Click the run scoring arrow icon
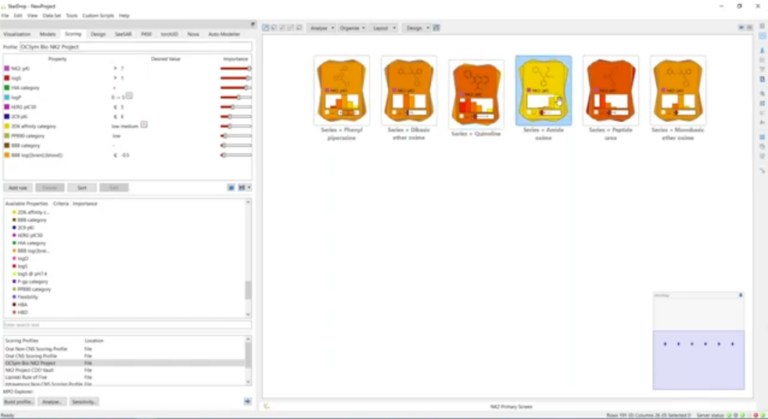The image size is (768, 419). pyautogui.click(x=247, y=402)
